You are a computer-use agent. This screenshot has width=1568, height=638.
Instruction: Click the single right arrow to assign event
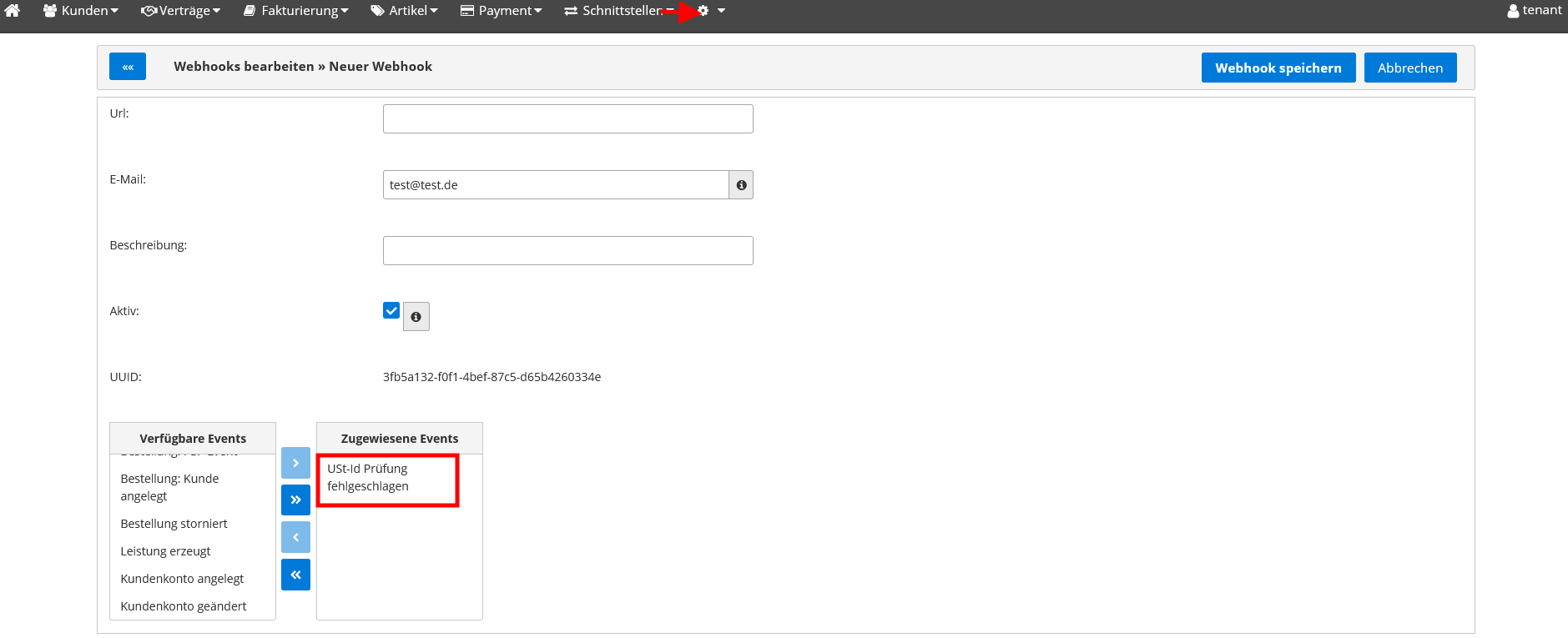click(x=295, y=463)
